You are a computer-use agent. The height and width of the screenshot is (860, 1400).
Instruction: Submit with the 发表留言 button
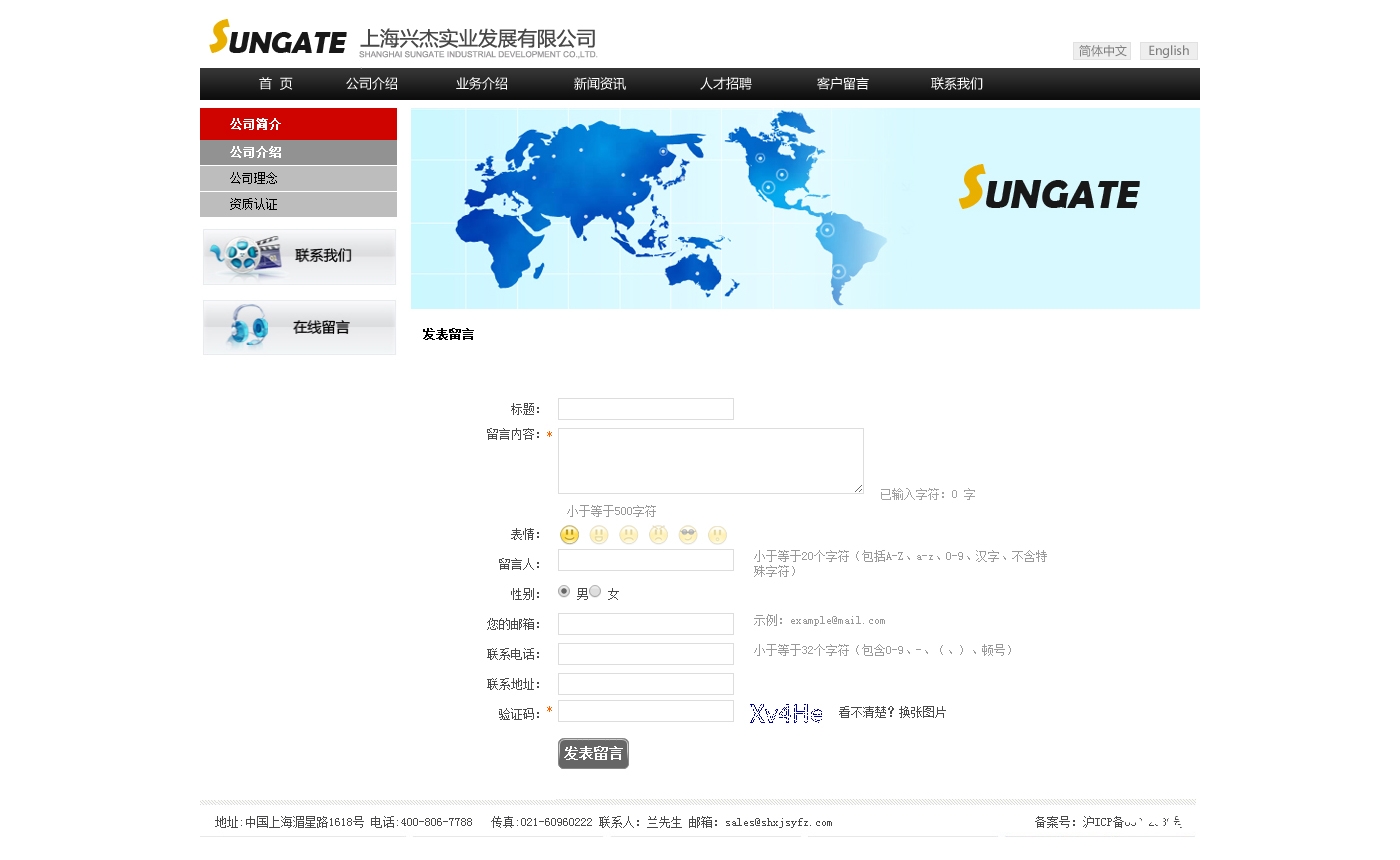593,754
